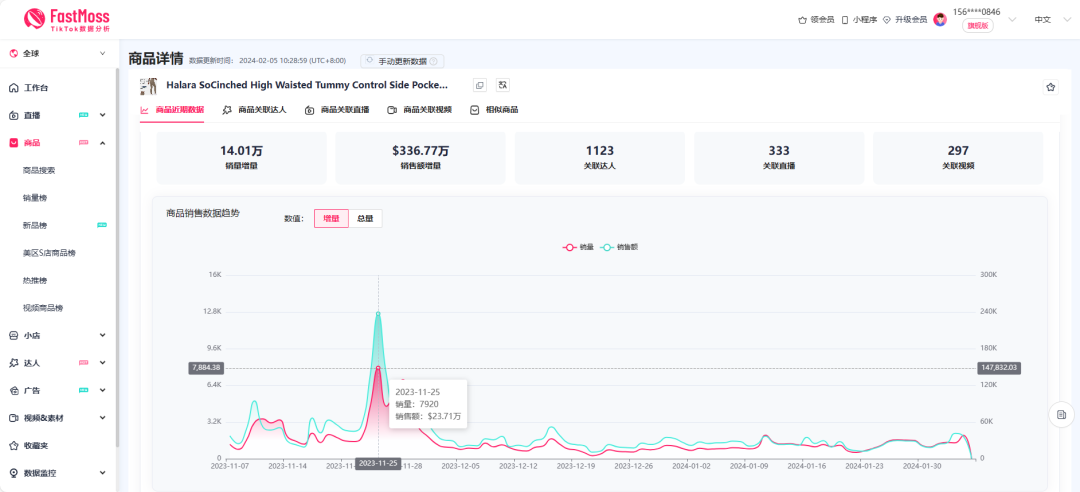Expand the 达人 sidebar section
Image resolution: width=1080 pixels, height=492 pixels.
click(102, 363)
